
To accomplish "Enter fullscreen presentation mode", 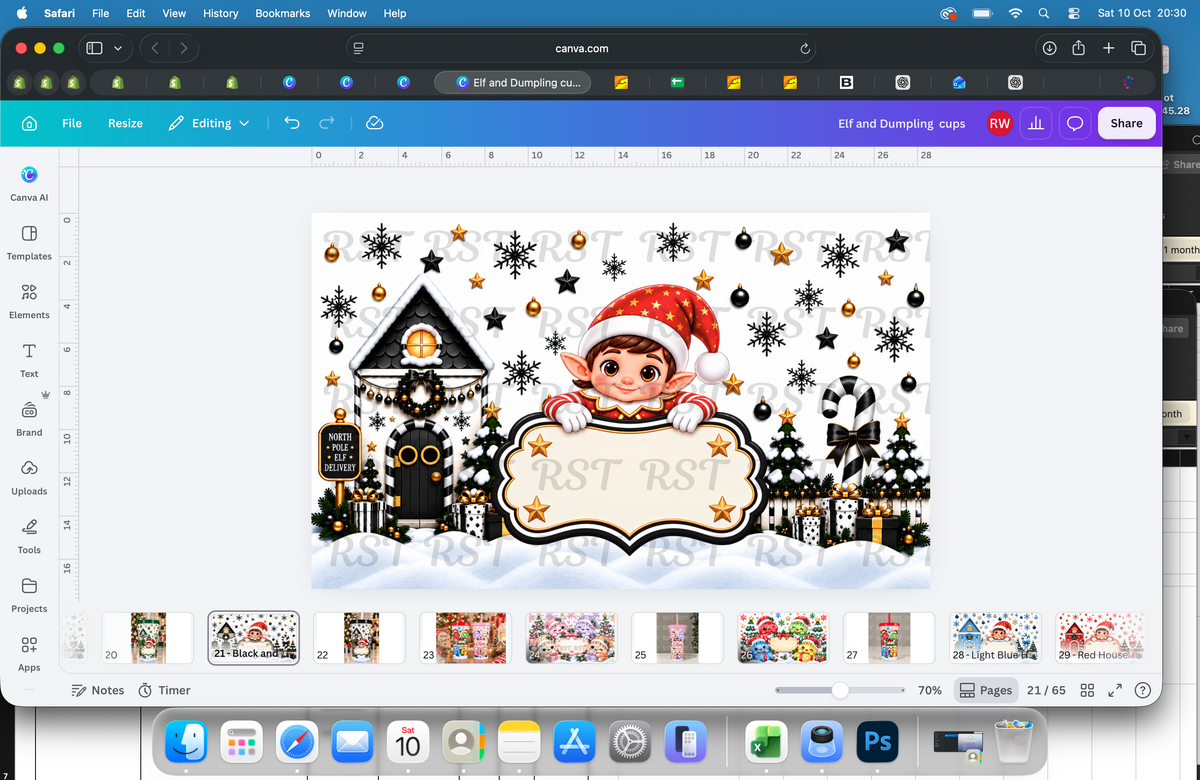I will click(1116, 690).
